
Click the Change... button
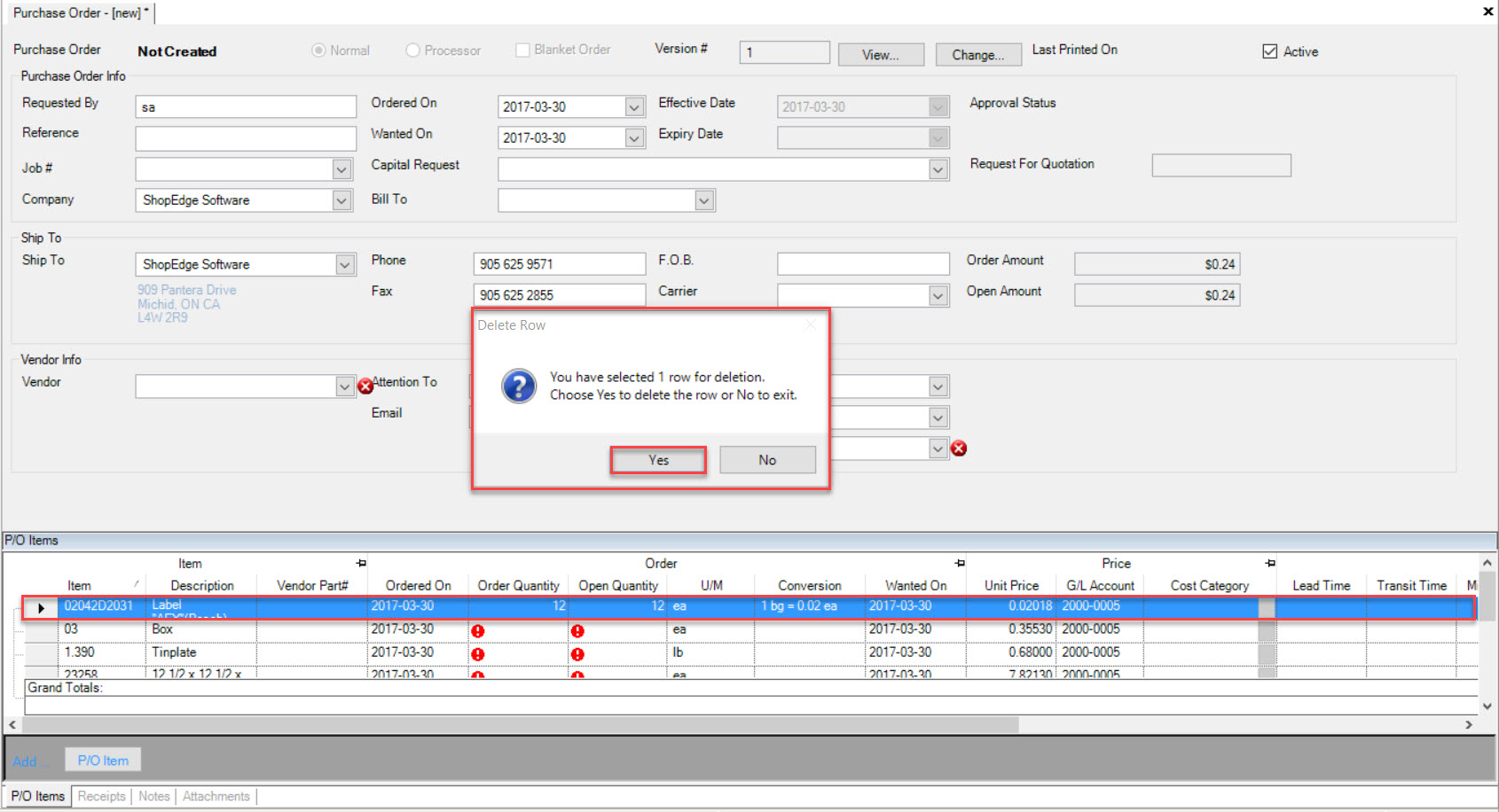(978, 55)
